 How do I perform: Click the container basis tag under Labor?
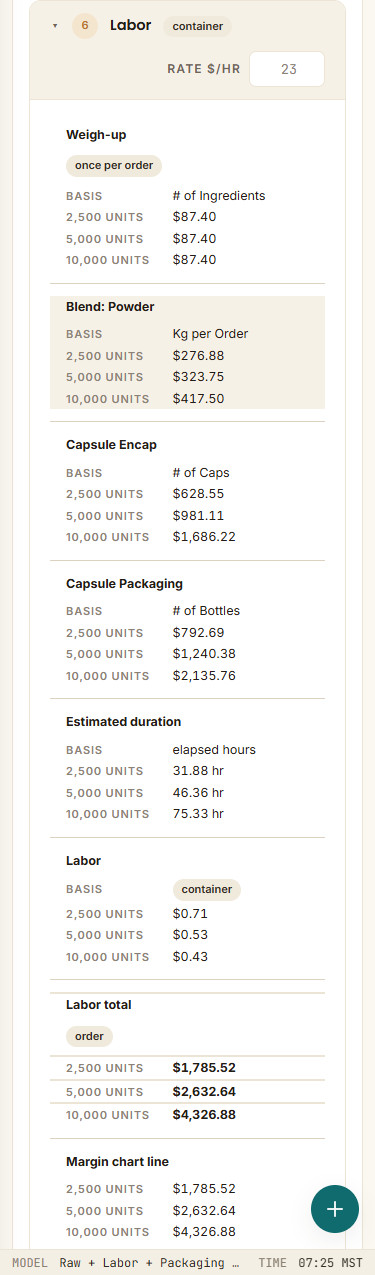(x=206, y=889)
